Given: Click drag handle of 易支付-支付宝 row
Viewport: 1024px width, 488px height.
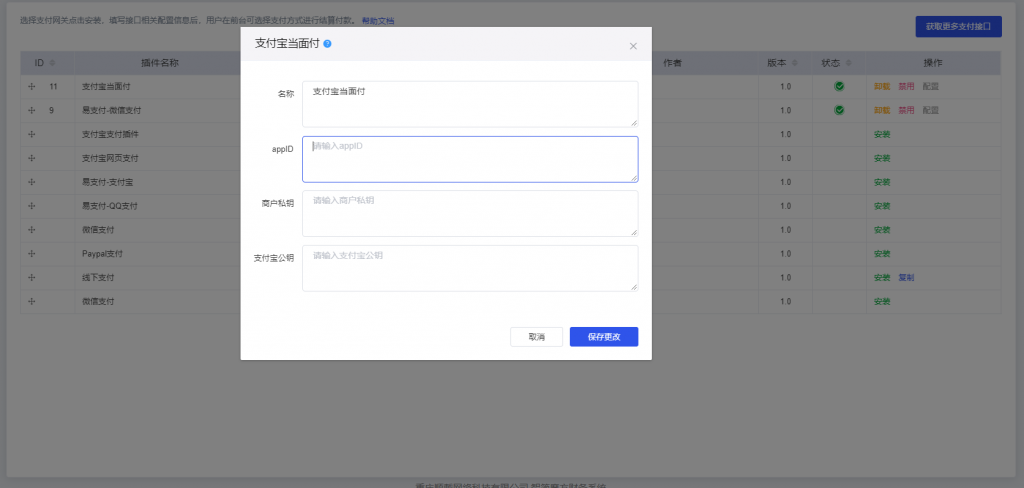Looking at the screenshot, I should [31, 182].
